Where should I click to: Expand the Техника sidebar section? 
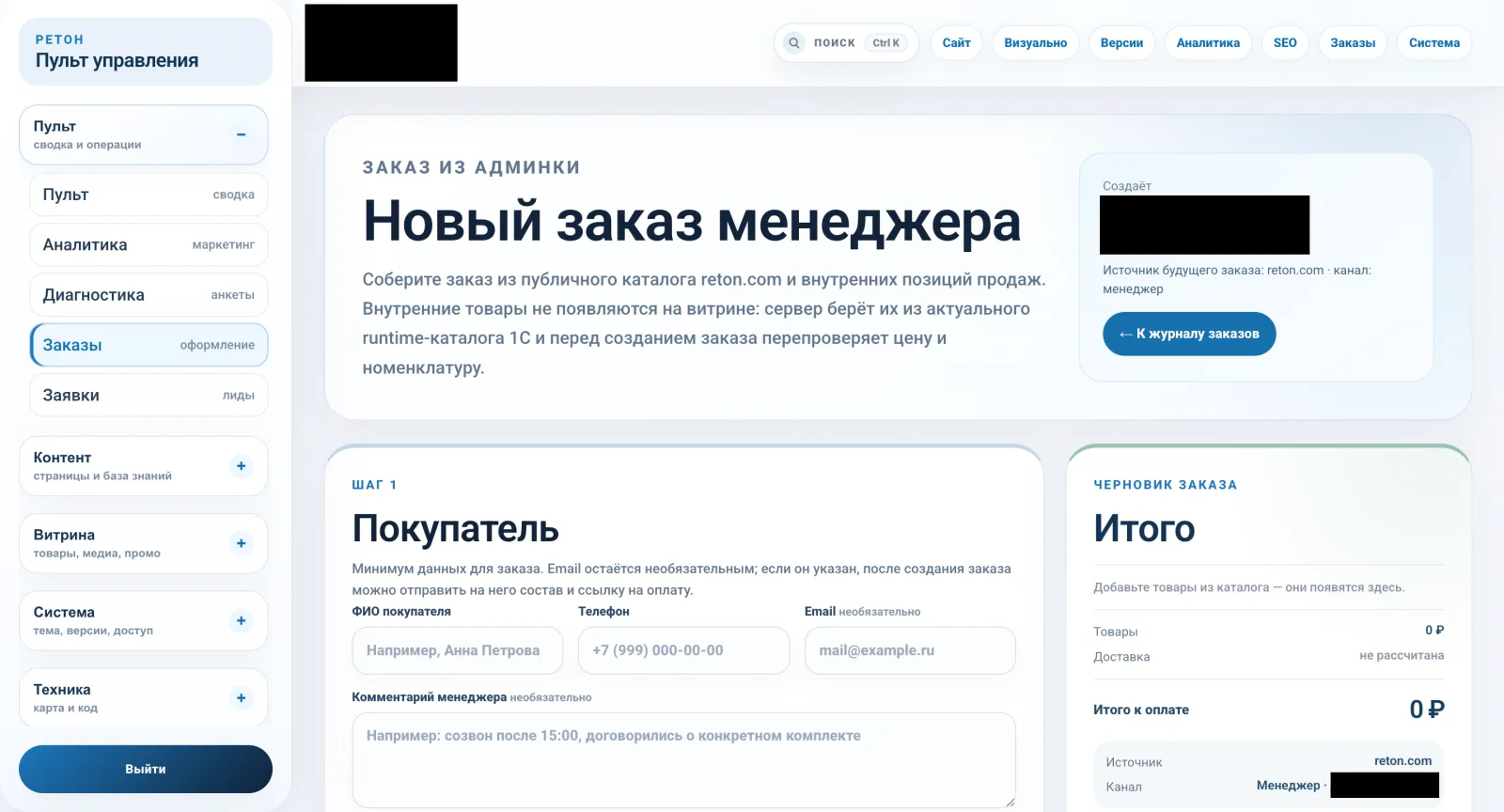coord(242,698)
